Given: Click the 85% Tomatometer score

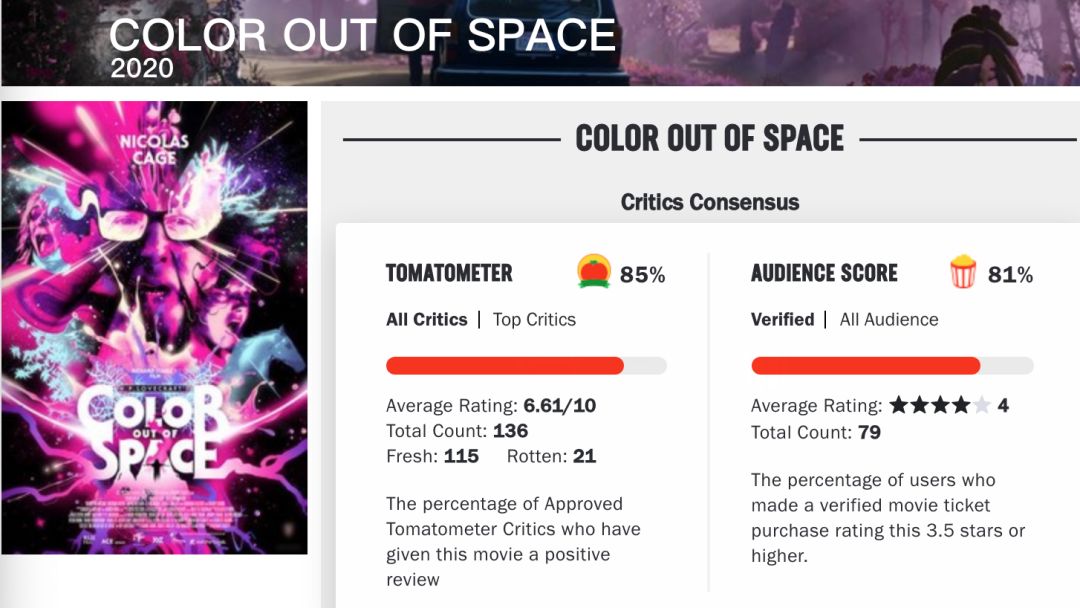Looking at the screenshot, I should point(642,275).
